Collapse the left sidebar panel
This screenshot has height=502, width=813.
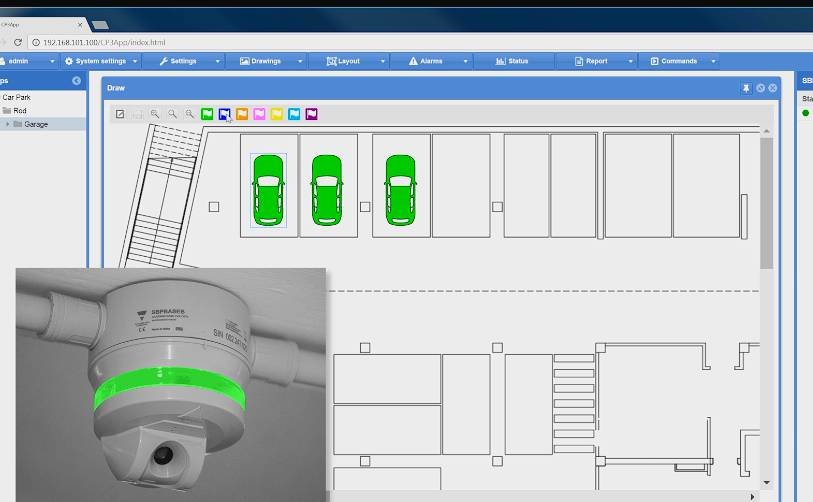(x=76, y=80)
